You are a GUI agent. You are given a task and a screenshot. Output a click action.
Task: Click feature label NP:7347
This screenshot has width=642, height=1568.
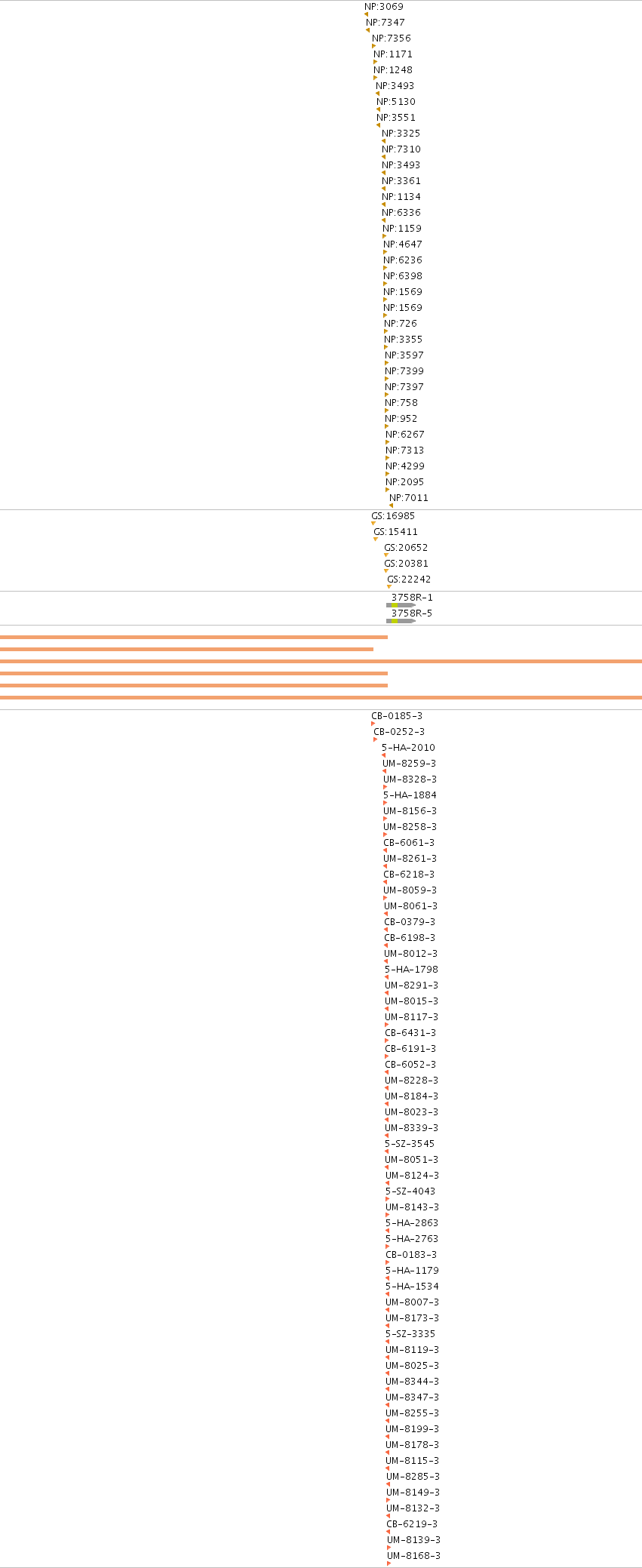coord(386,23)
